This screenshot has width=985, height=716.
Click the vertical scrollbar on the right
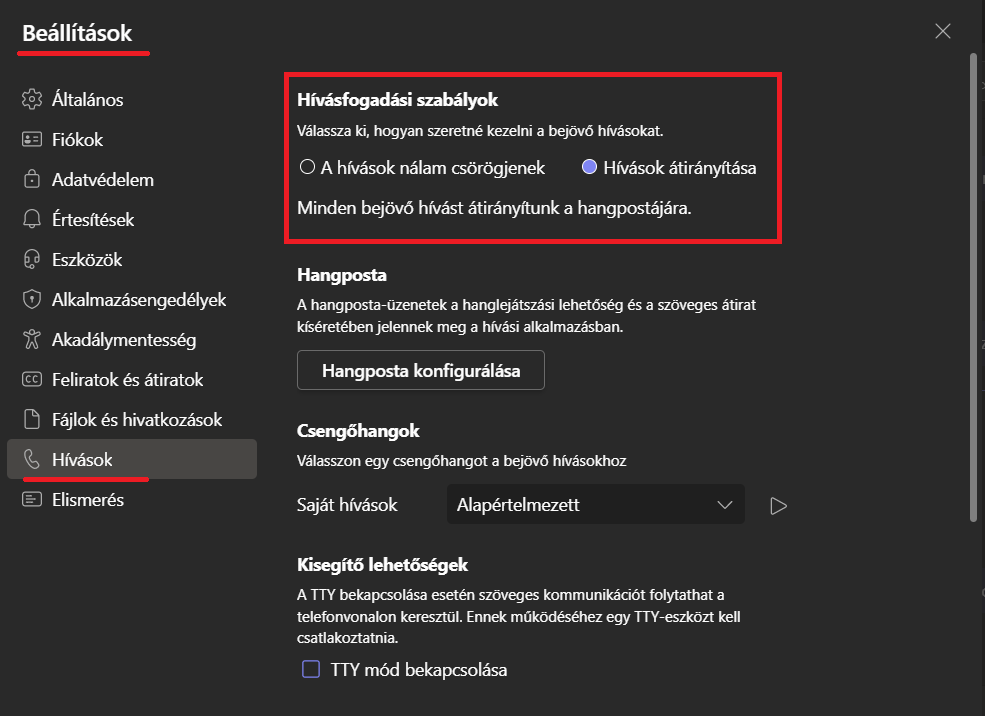point(974,288)
